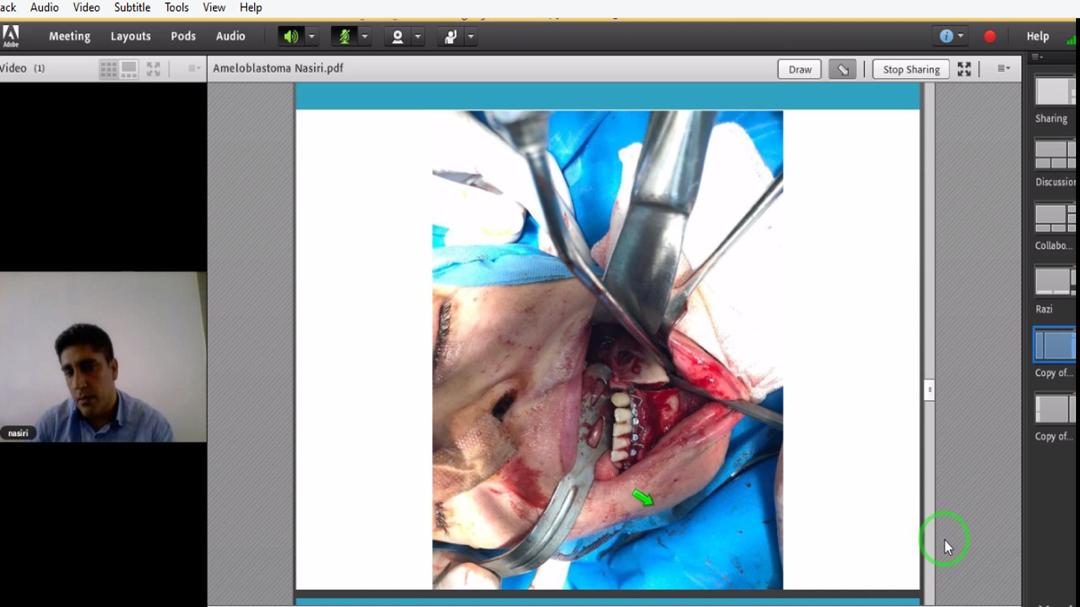Open the webcam options dropdown arrow

[x=417, y=36]
